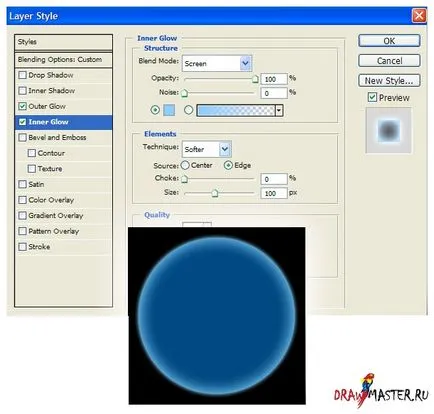This screenshot has width=434, height=414.
Task: Open Blending Options: Custom
Action: coord(63,60)
